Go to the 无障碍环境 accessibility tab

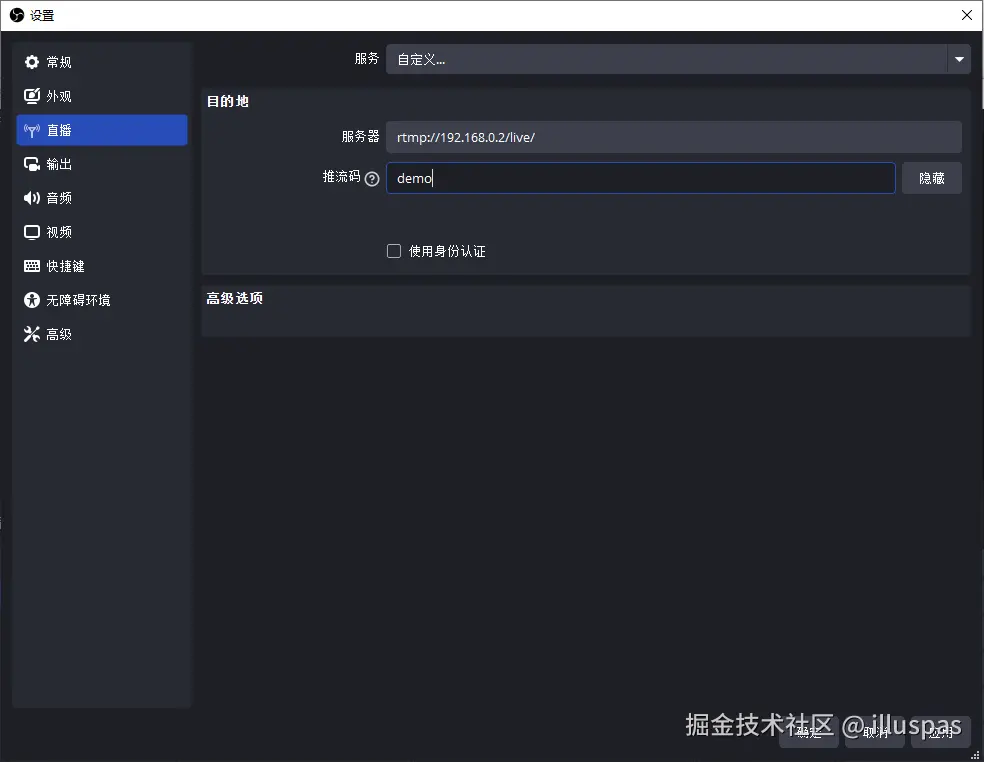point(102,300)
